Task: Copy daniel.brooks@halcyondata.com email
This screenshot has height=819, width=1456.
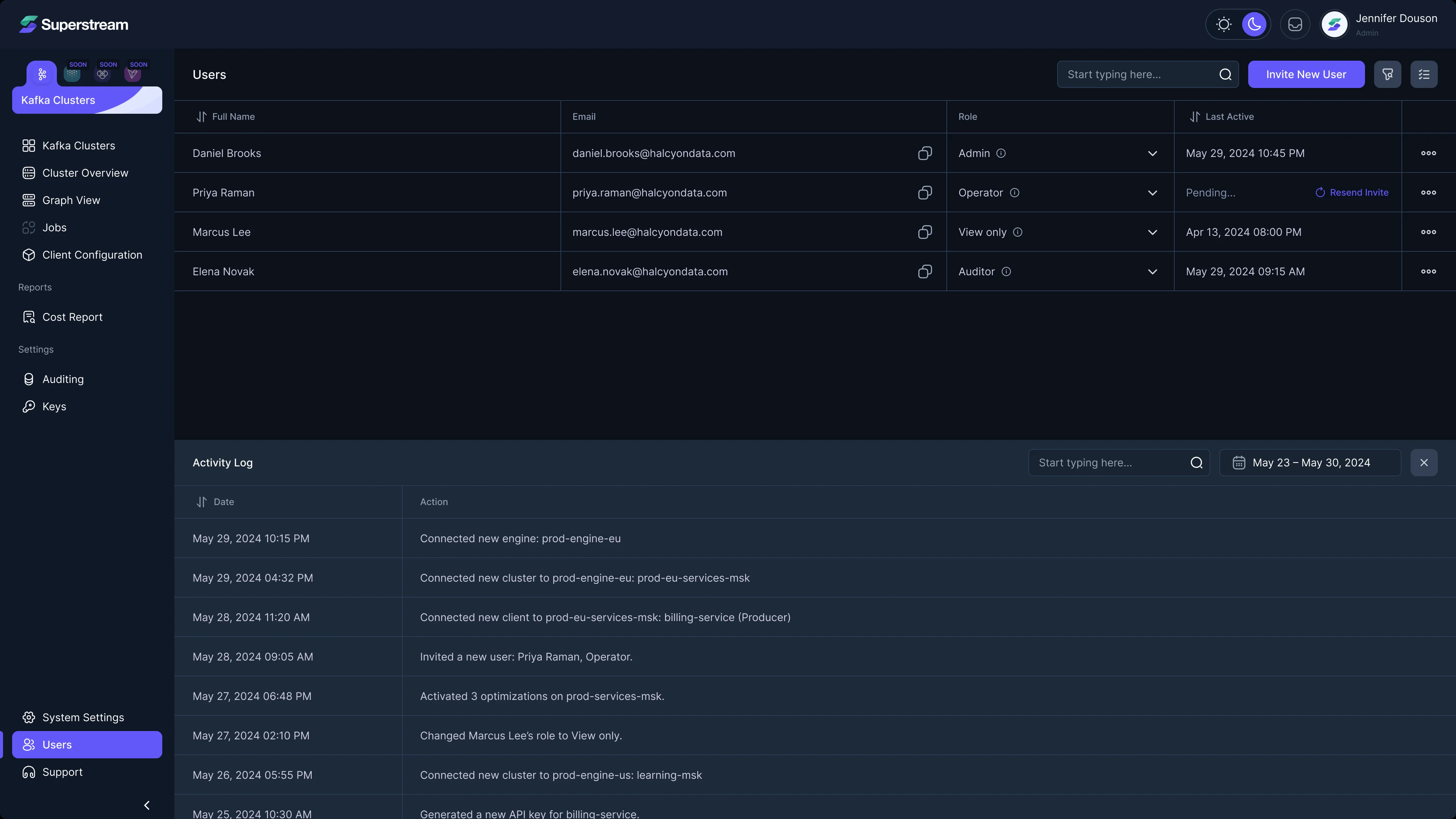Action: click(925, 153)
